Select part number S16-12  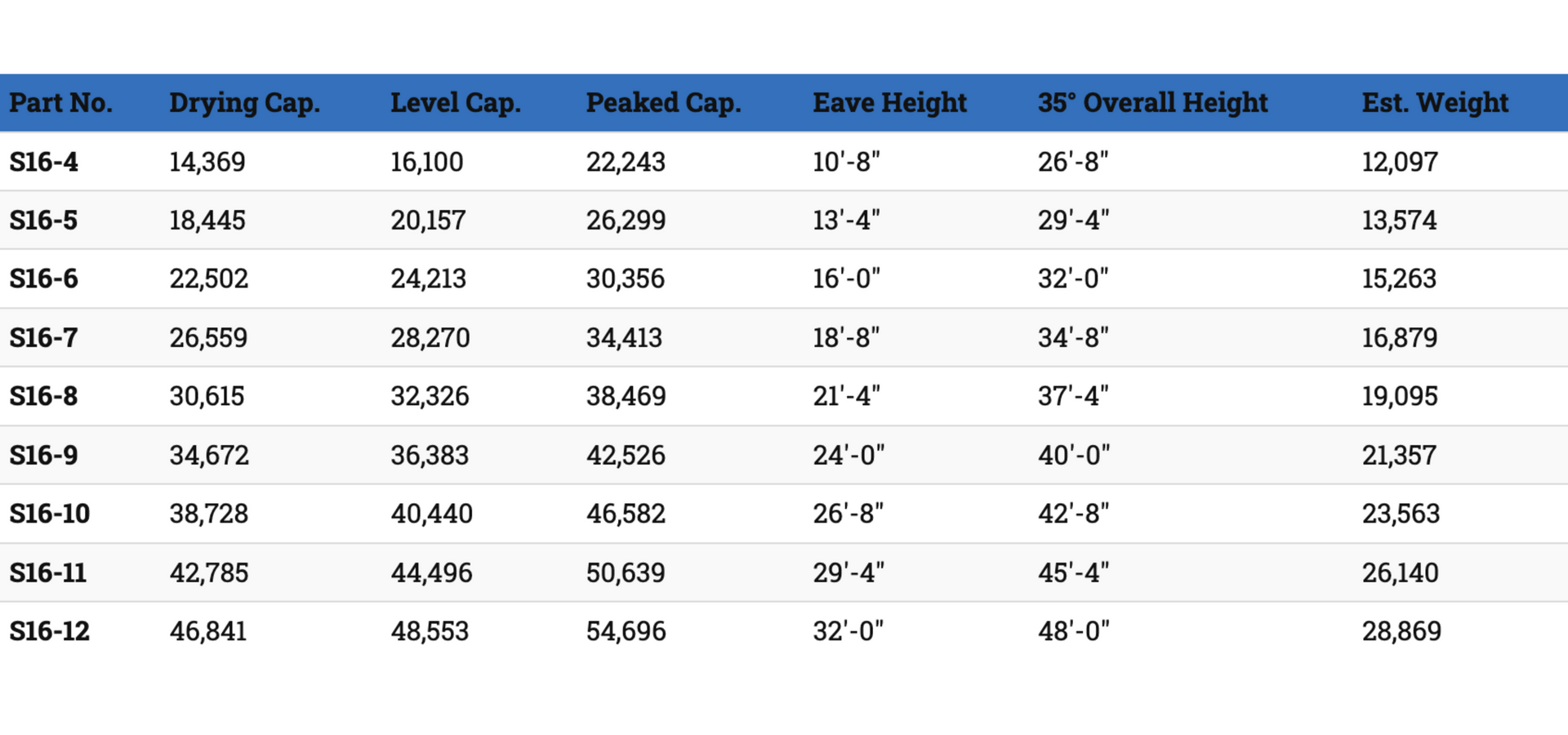pos(50,631)
